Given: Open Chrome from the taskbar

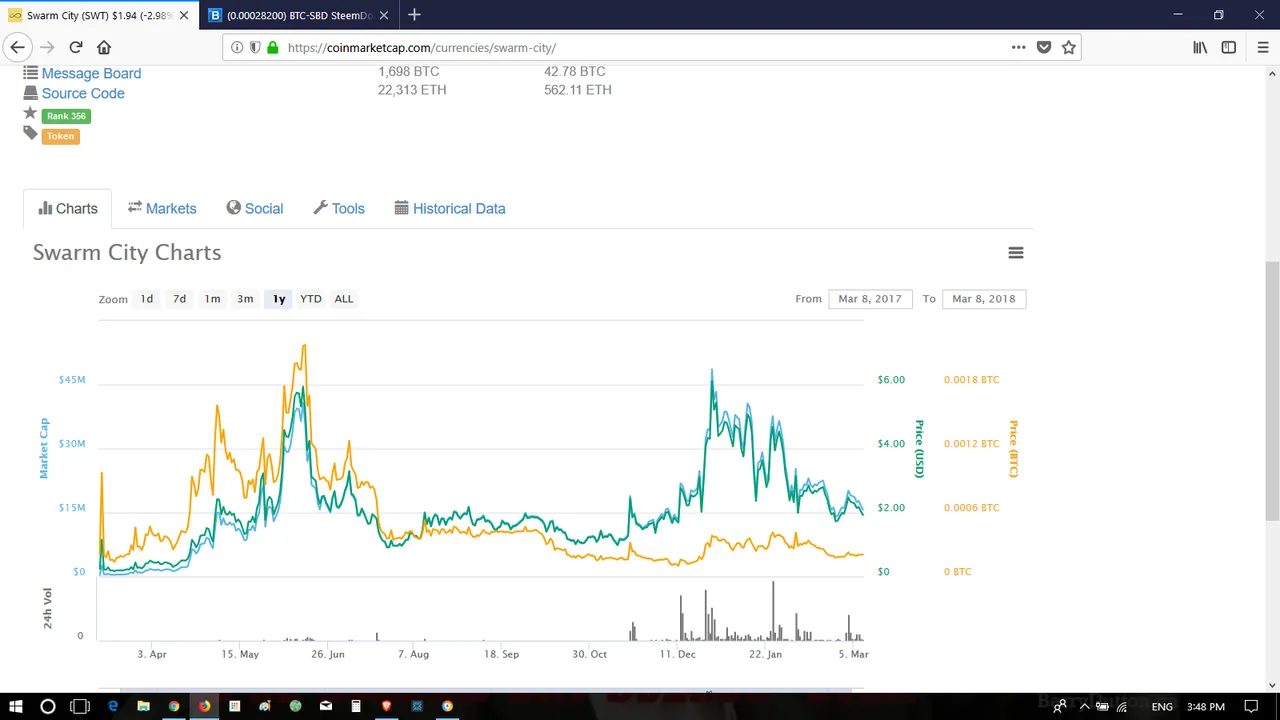Looking at the screenshot, I should point(174,706).
